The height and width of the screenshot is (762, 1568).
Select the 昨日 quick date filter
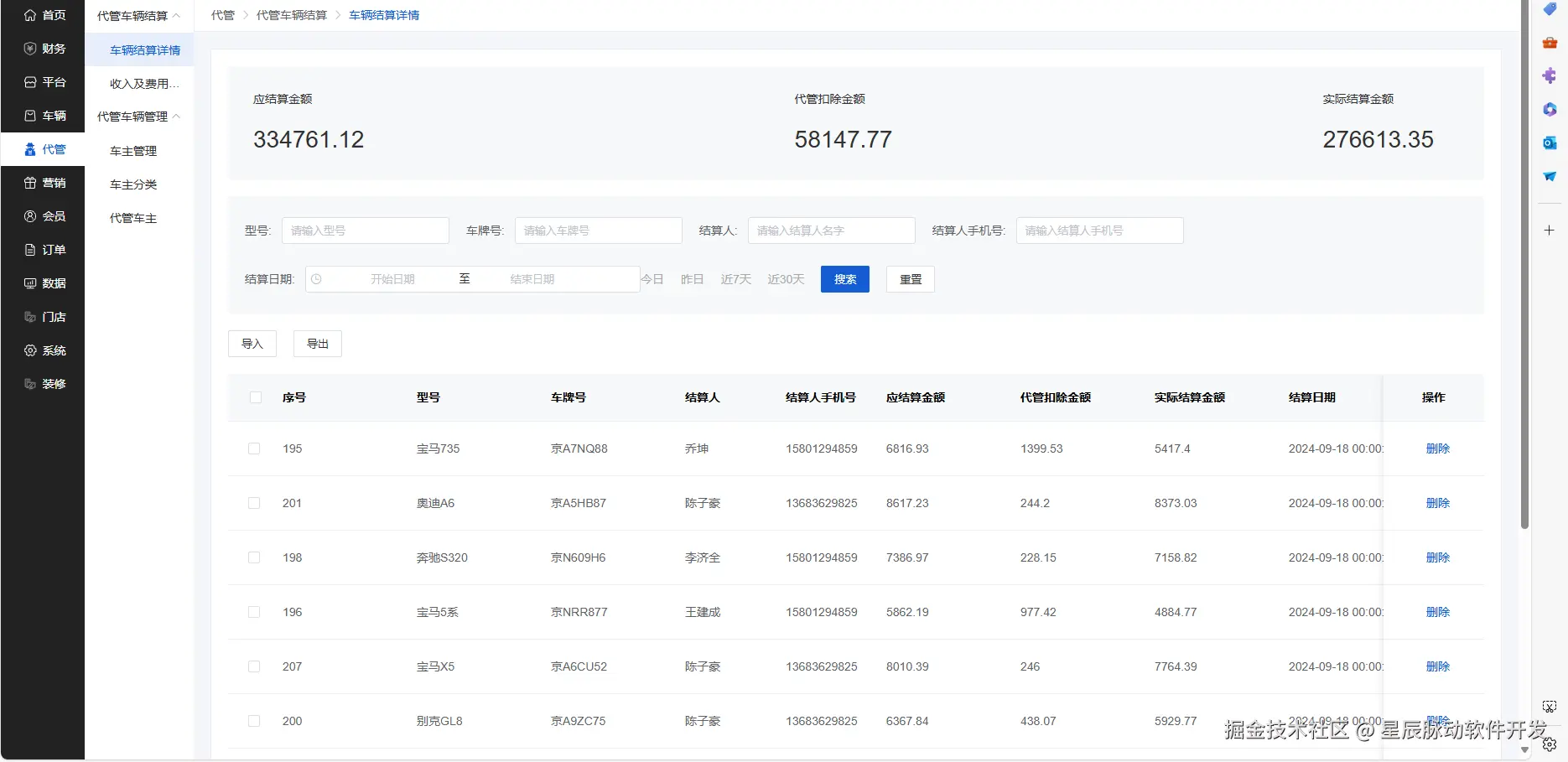[693, 279]
